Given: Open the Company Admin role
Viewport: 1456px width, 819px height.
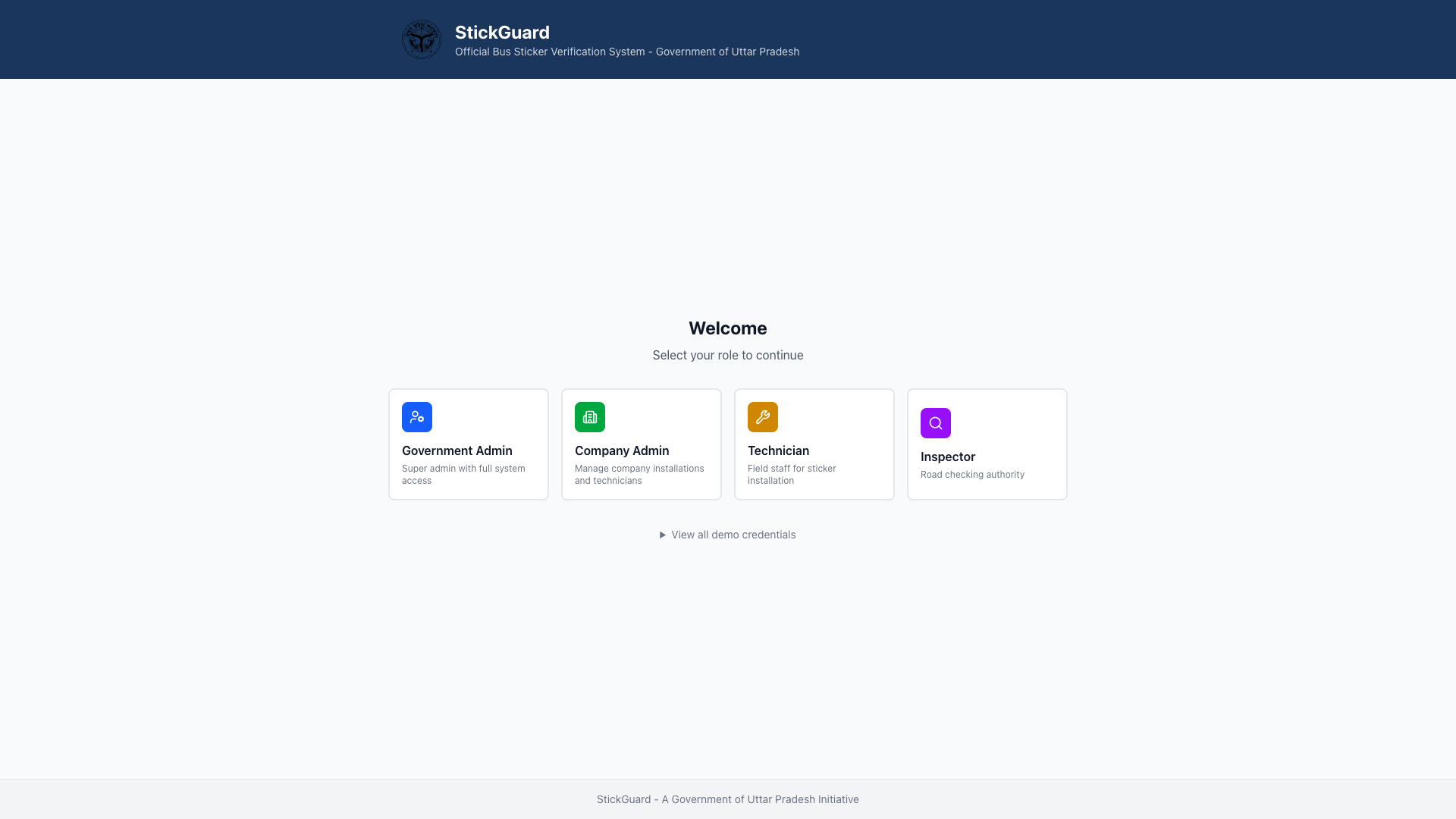Looking at the screenshot, I should coord(641,444).
